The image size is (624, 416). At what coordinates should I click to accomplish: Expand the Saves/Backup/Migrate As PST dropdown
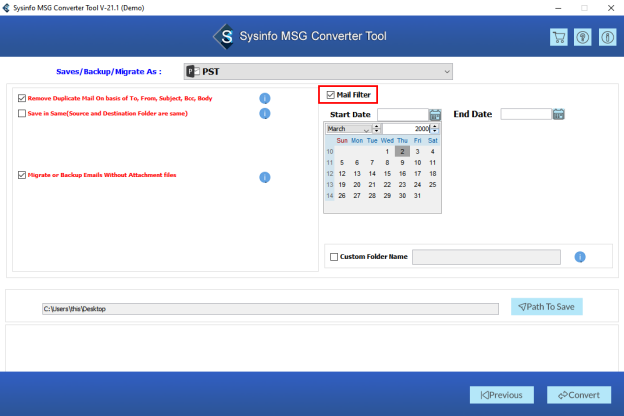[318, 72]
